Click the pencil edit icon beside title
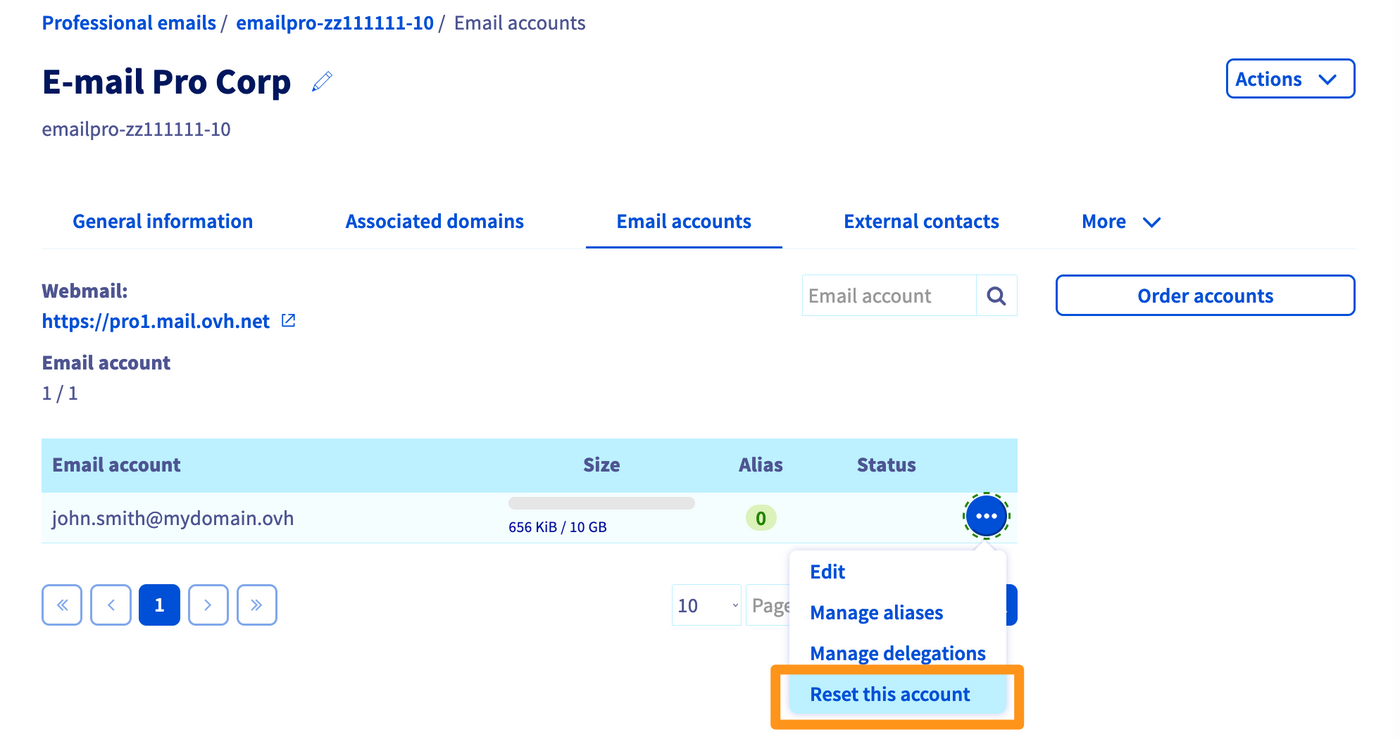This screenshot has height=739, width=1400. pyautogui.click(x=322, y=82)
